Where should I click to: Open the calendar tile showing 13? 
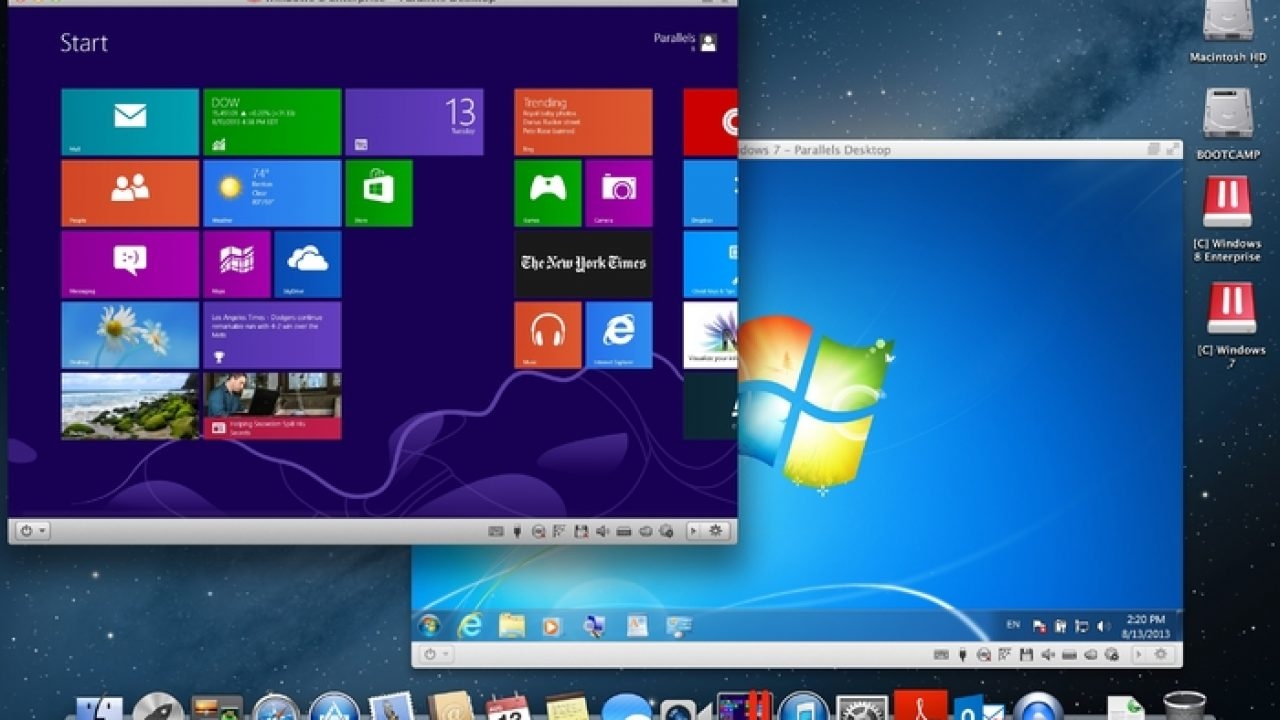414,122
